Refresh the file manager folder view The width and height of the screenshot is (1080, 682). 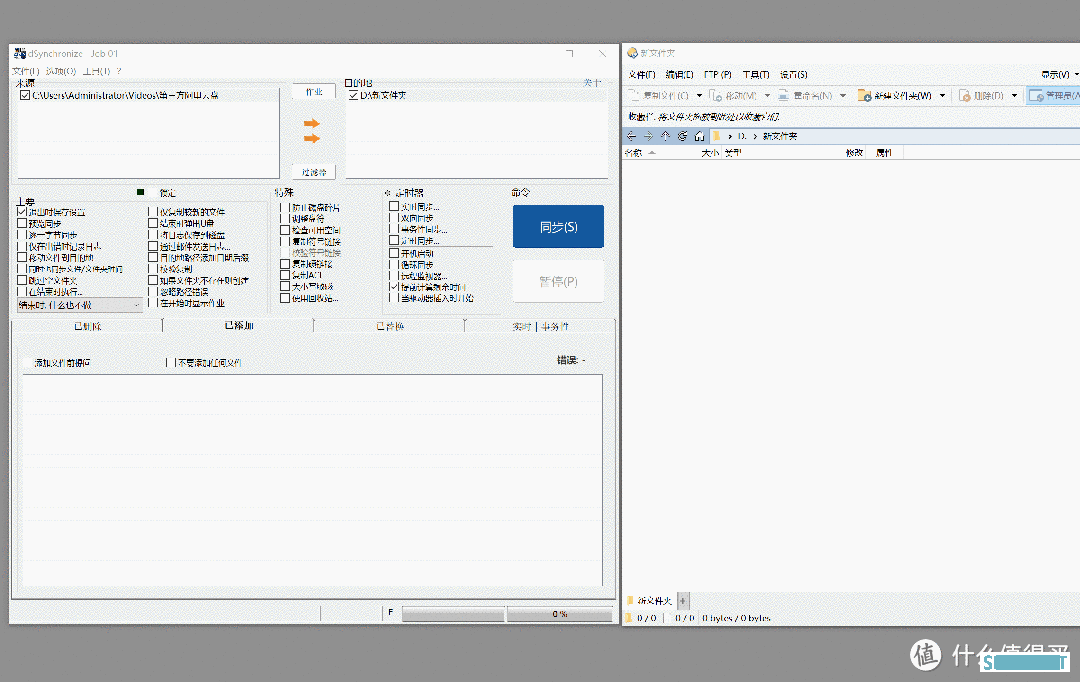click(x=682, y=135)
